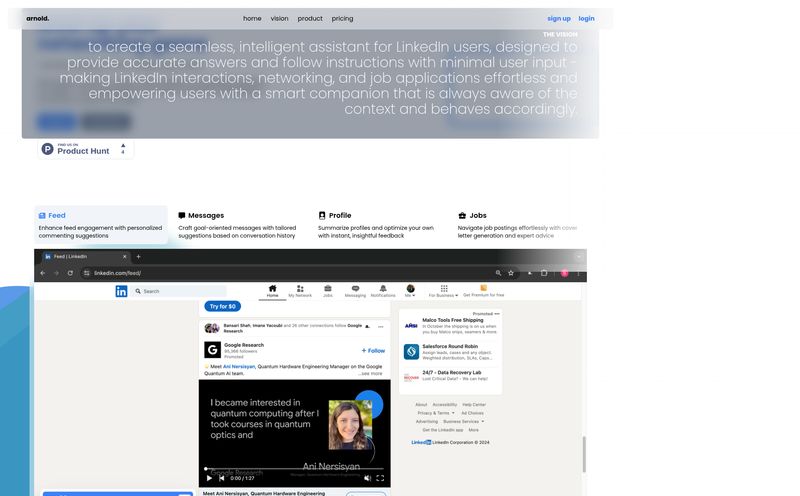The height and width of the screenshot is (496, 800).
Task: Expand post text with see more
Action: [371, 374]
